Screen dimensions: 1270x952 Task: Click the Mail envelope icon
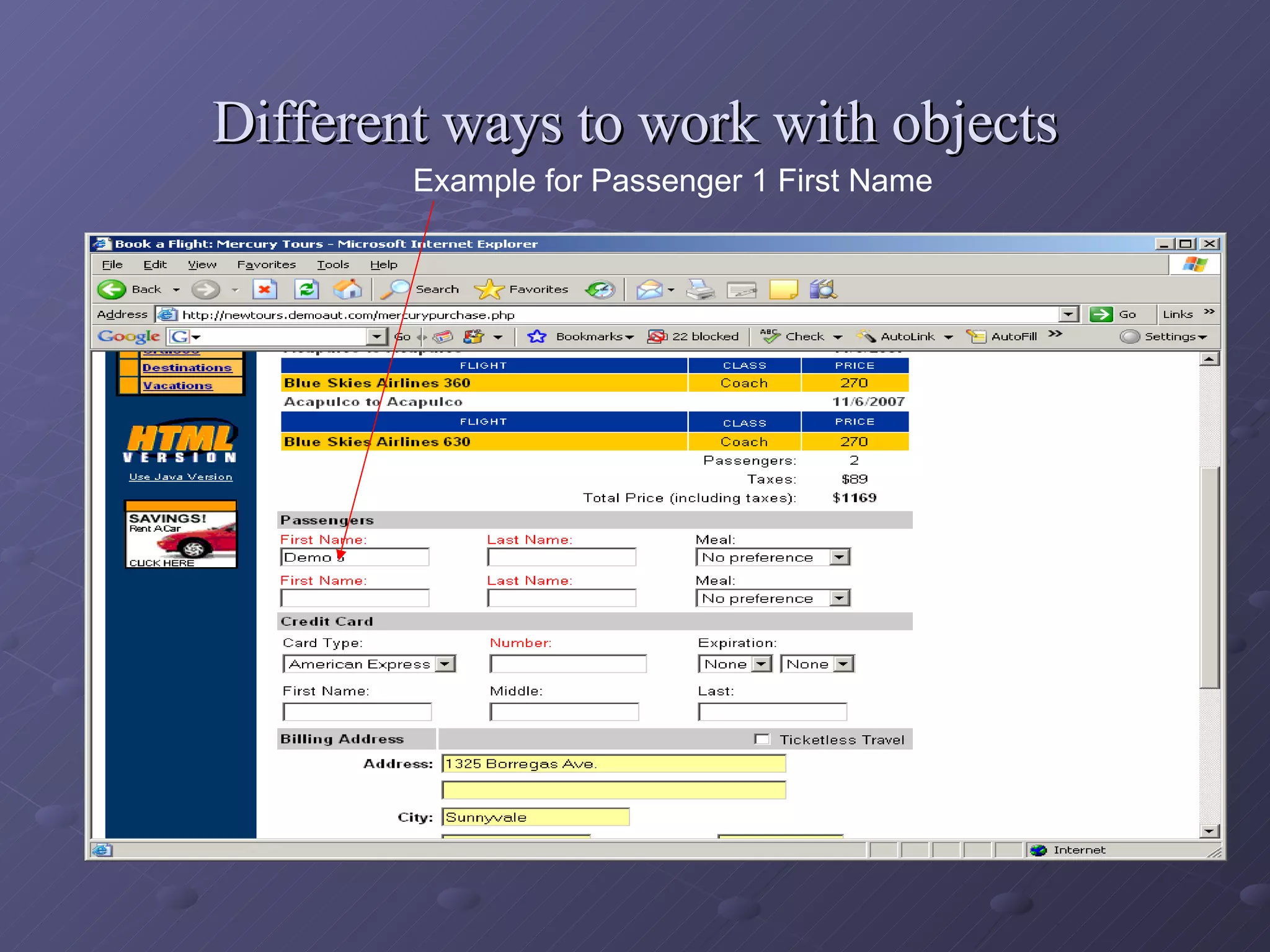(649, 289)
